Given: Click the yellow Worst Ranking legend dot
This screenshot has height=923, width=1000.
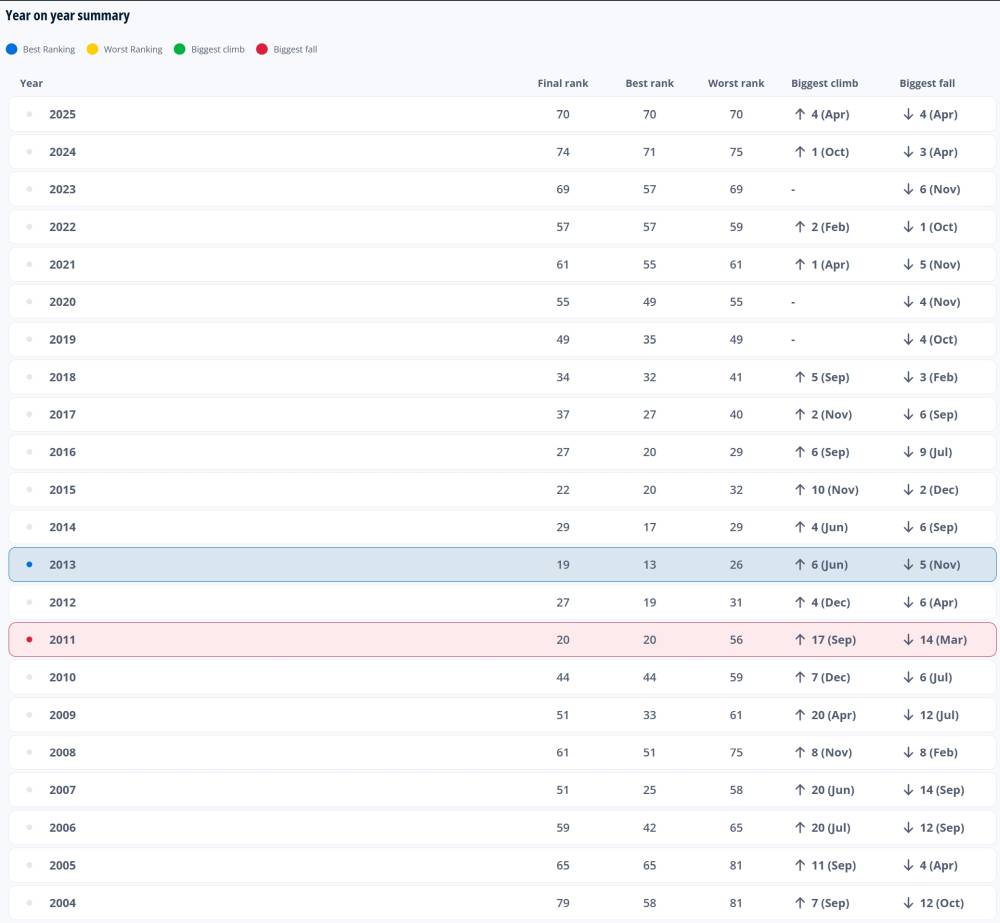Looking at the screenshot, I should tap(92, 49).
